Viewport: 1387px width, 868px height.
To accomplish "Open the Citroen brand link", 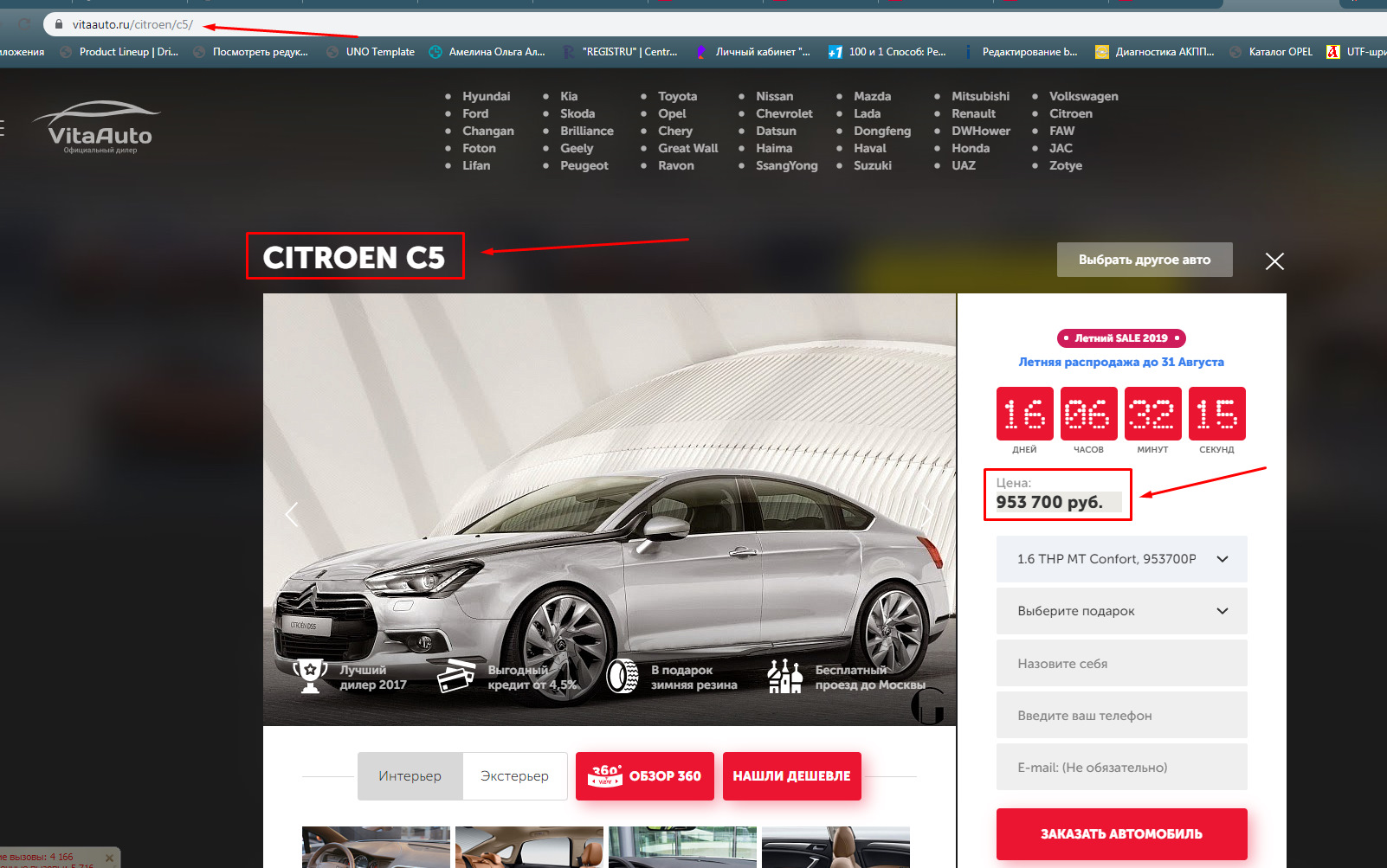I will pyautogui.click(x=1071, y=113).
